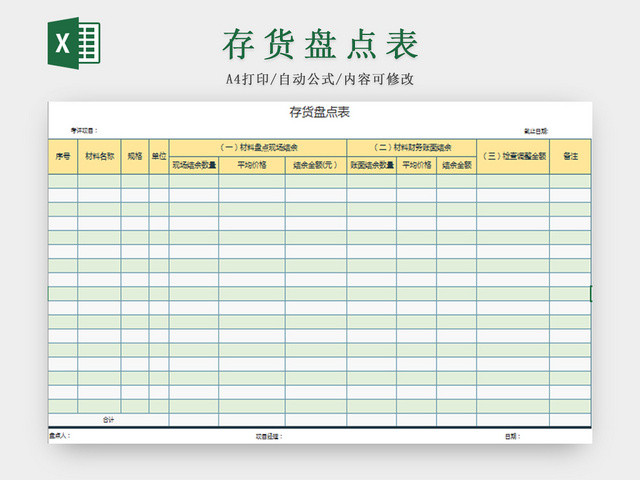
Task: Click the 日期 label at bottom right
Action: click(513, 436)
